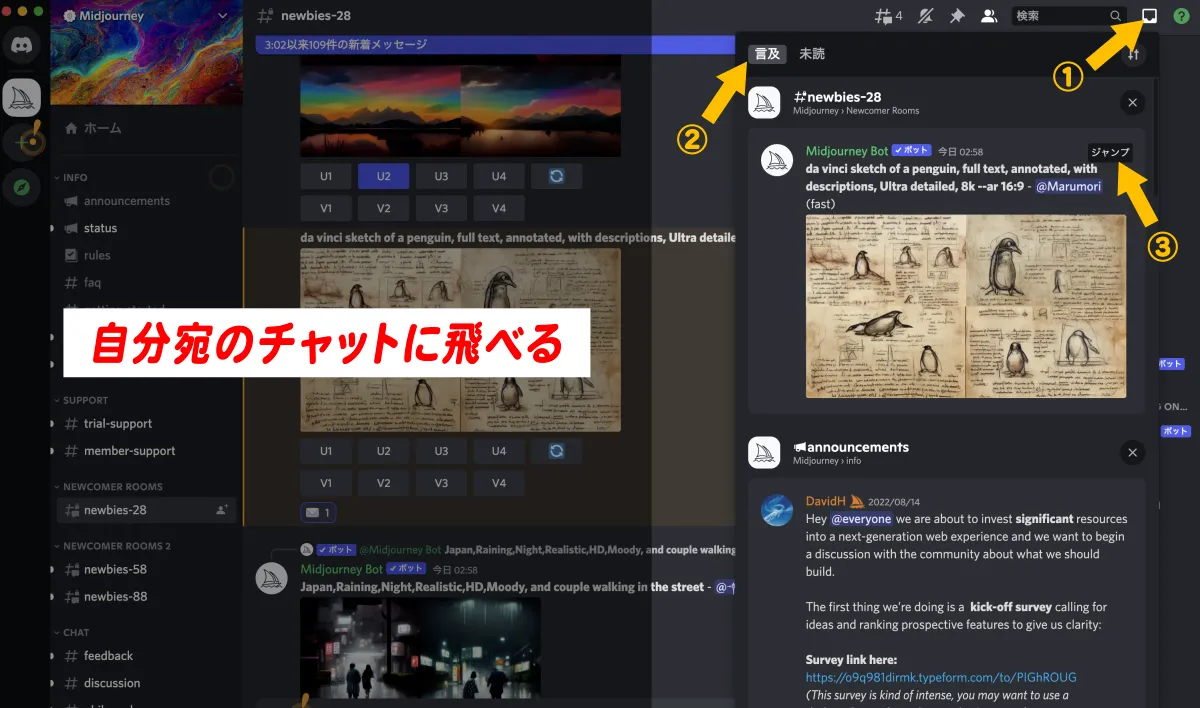1200x708 pixels.
Task: Click the search magnifier icon
Action: point(1116,16)
